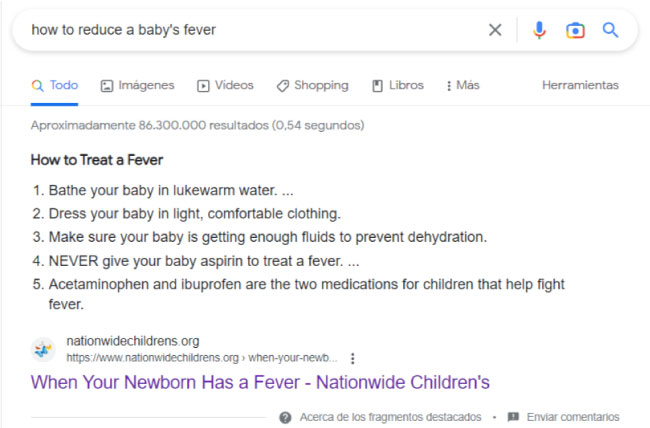Viewport: 650px width, 428px height.
Task: Select the Shopping tab
Action: click(x=313, y=85)
